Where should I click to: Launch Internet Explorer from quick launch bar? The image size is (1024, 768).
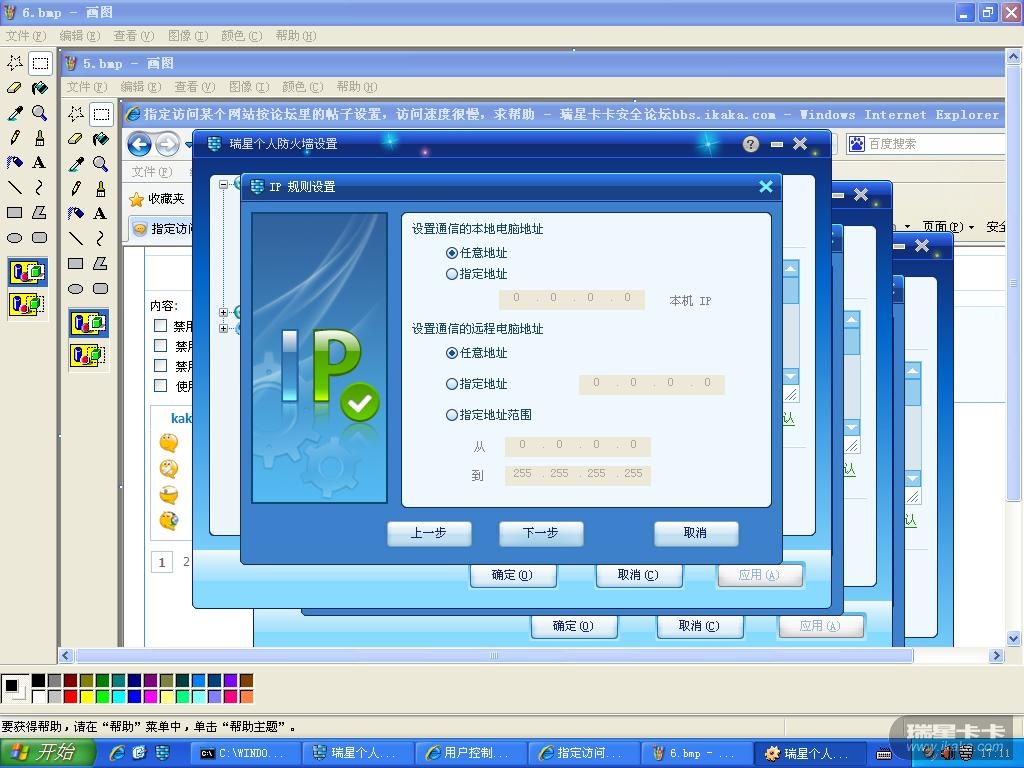coord(118,753)
